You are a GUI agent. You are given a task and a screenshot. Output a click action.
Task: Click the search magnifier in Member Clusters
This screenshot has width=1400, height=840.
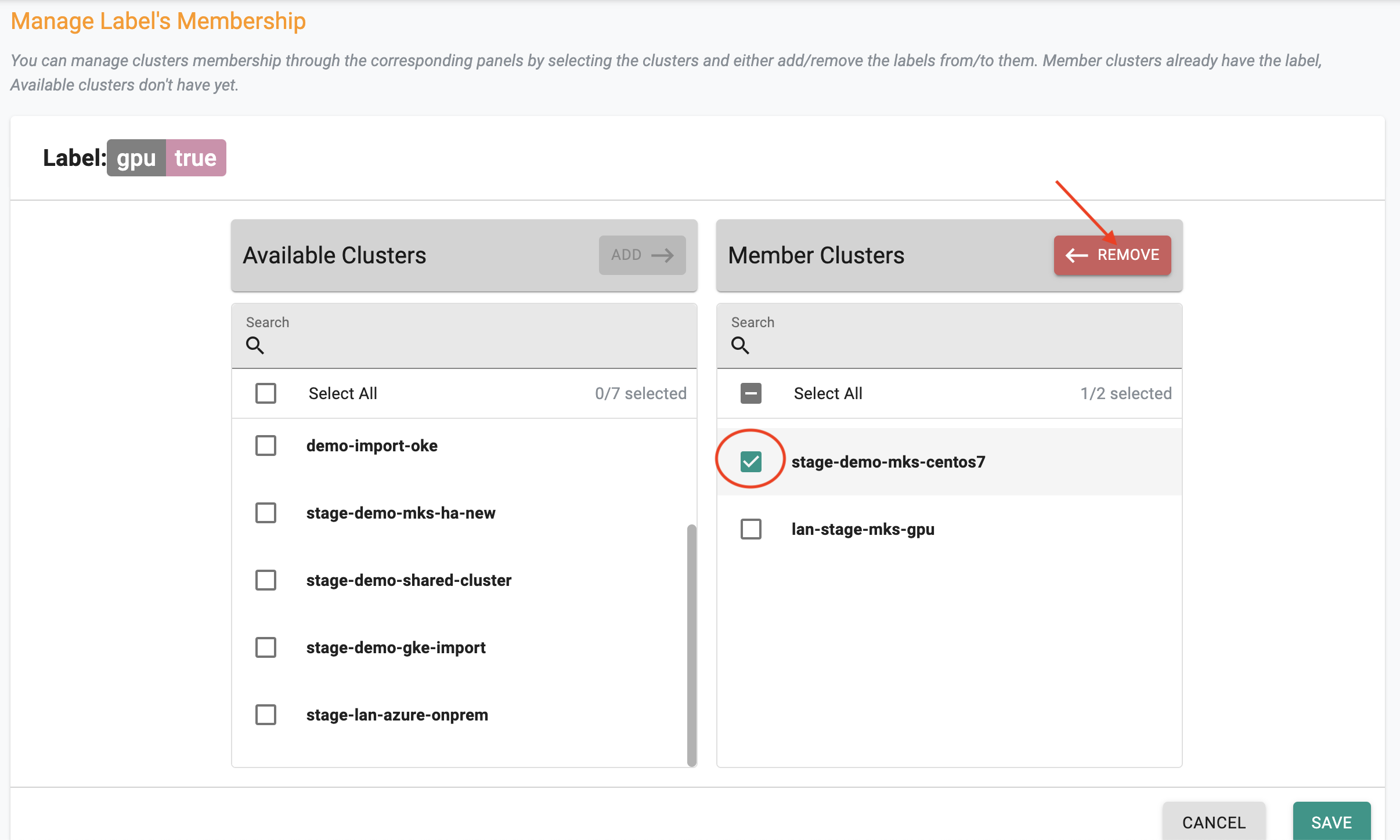(x=740, y=345)
